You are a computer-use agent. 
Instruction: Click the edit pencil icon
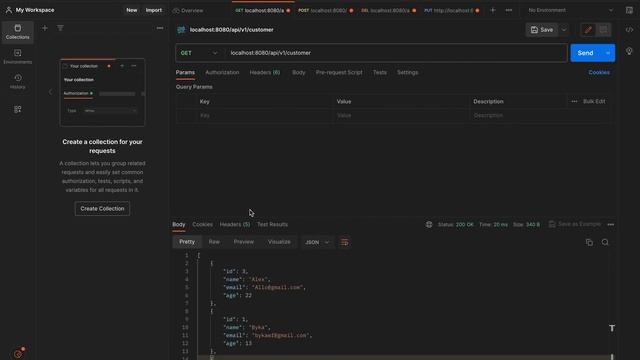(x=588, y=30)
